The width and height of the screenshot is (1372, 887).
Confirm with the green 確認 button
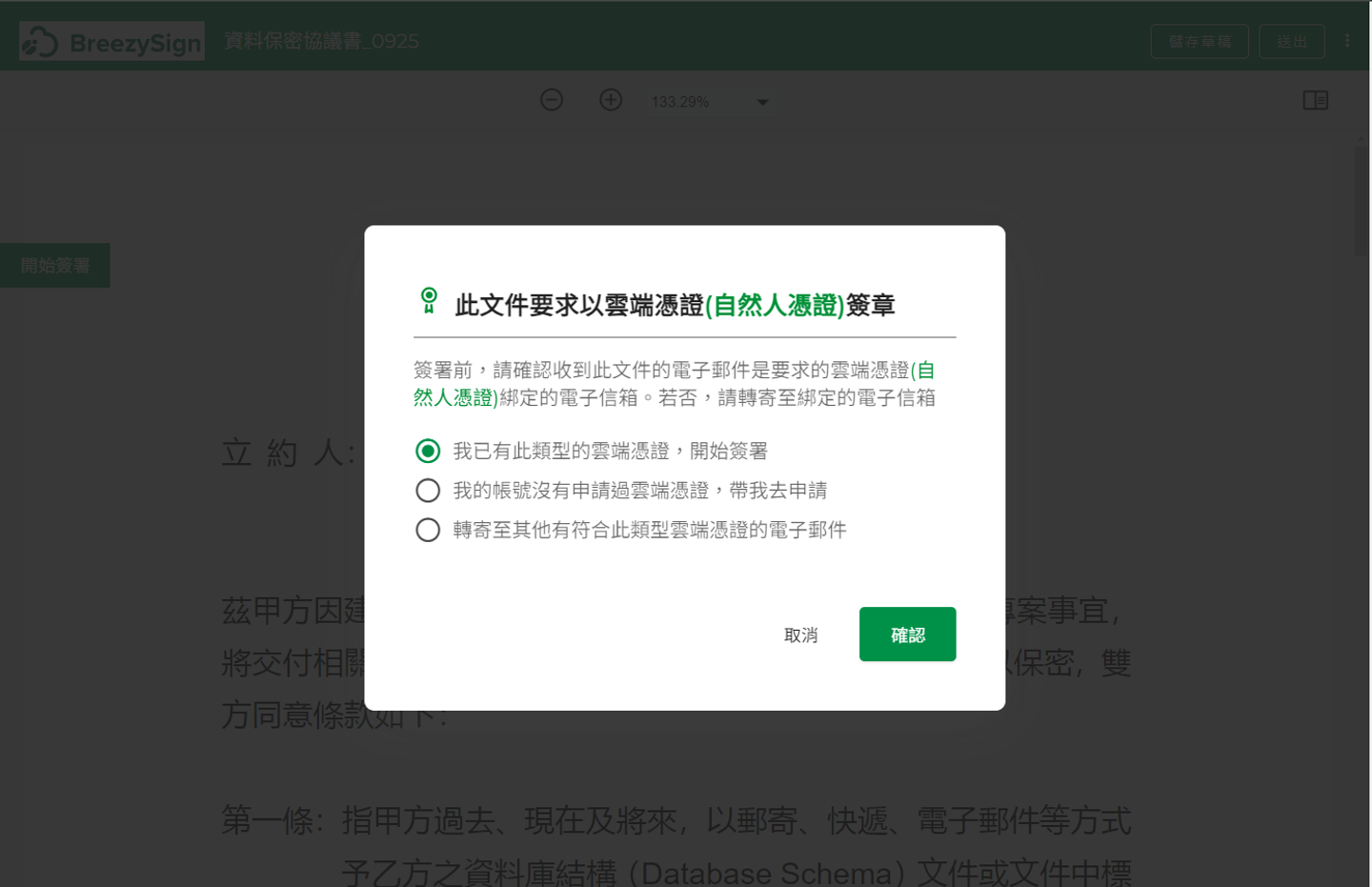[907, 635]
